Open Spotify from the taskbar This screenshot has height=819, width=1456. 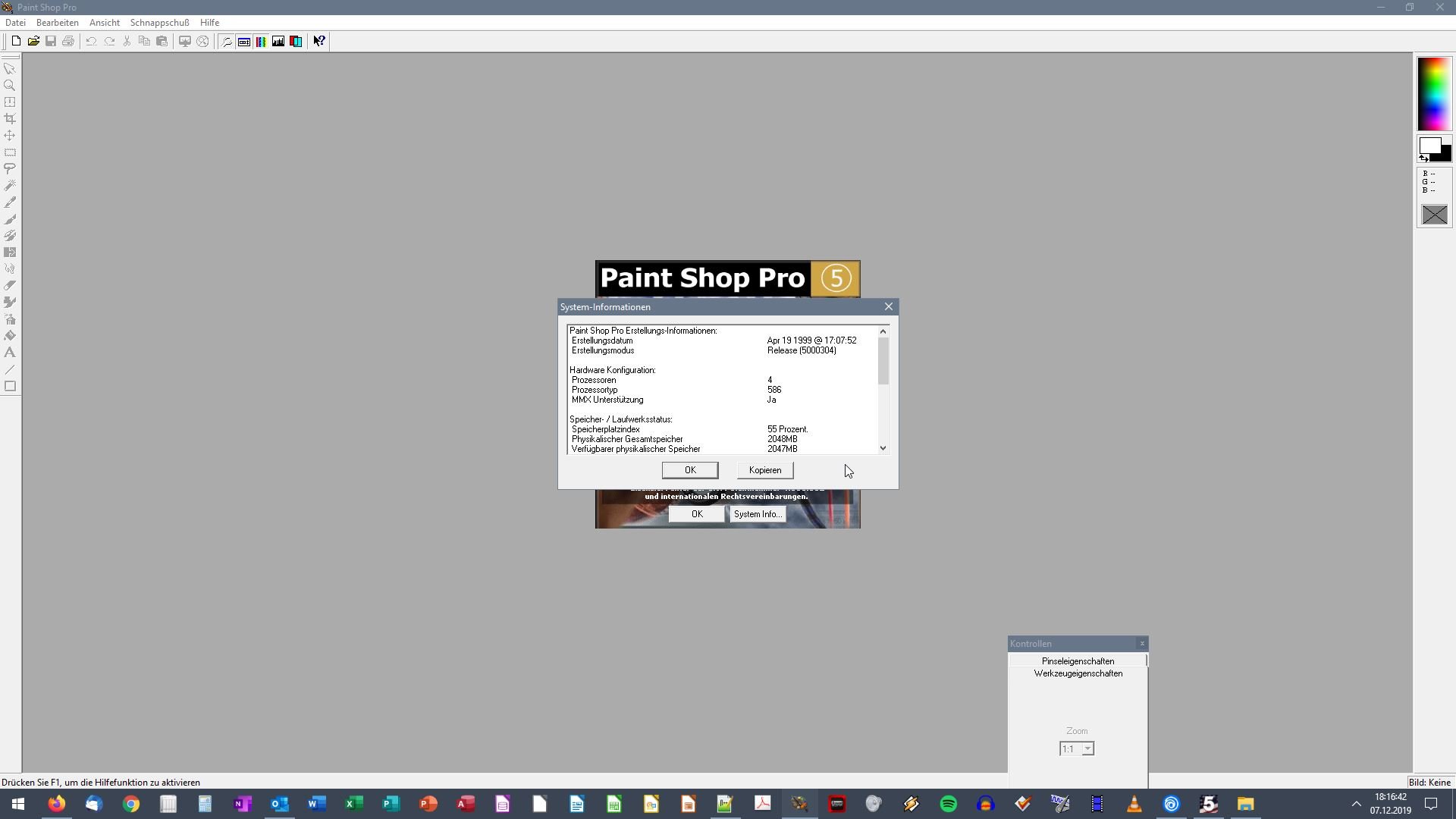pyautogui.click(x=948, y=804)
